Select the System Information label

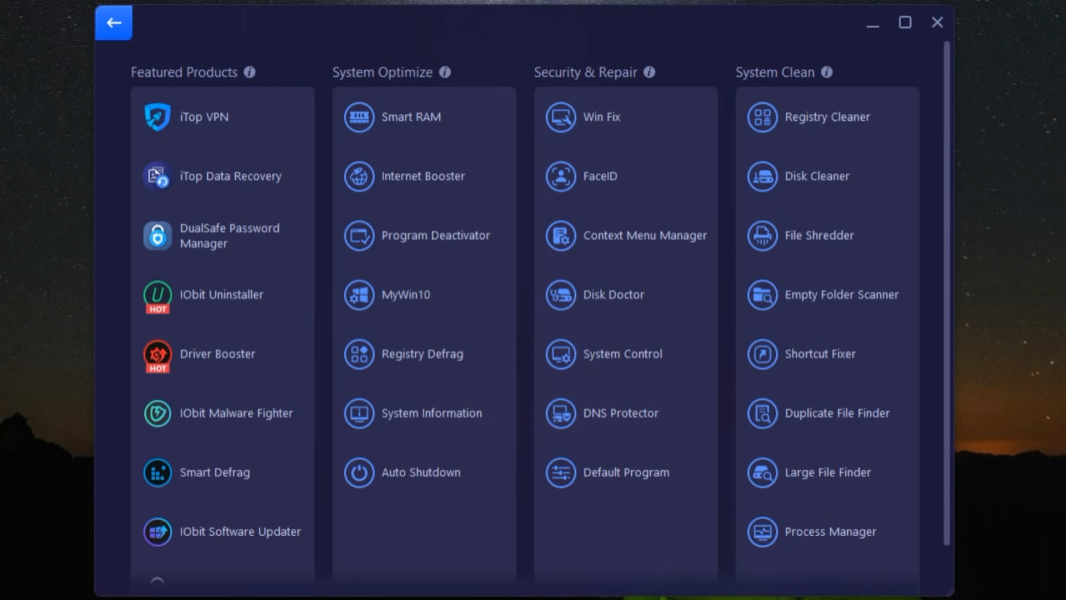click(432, 413)
